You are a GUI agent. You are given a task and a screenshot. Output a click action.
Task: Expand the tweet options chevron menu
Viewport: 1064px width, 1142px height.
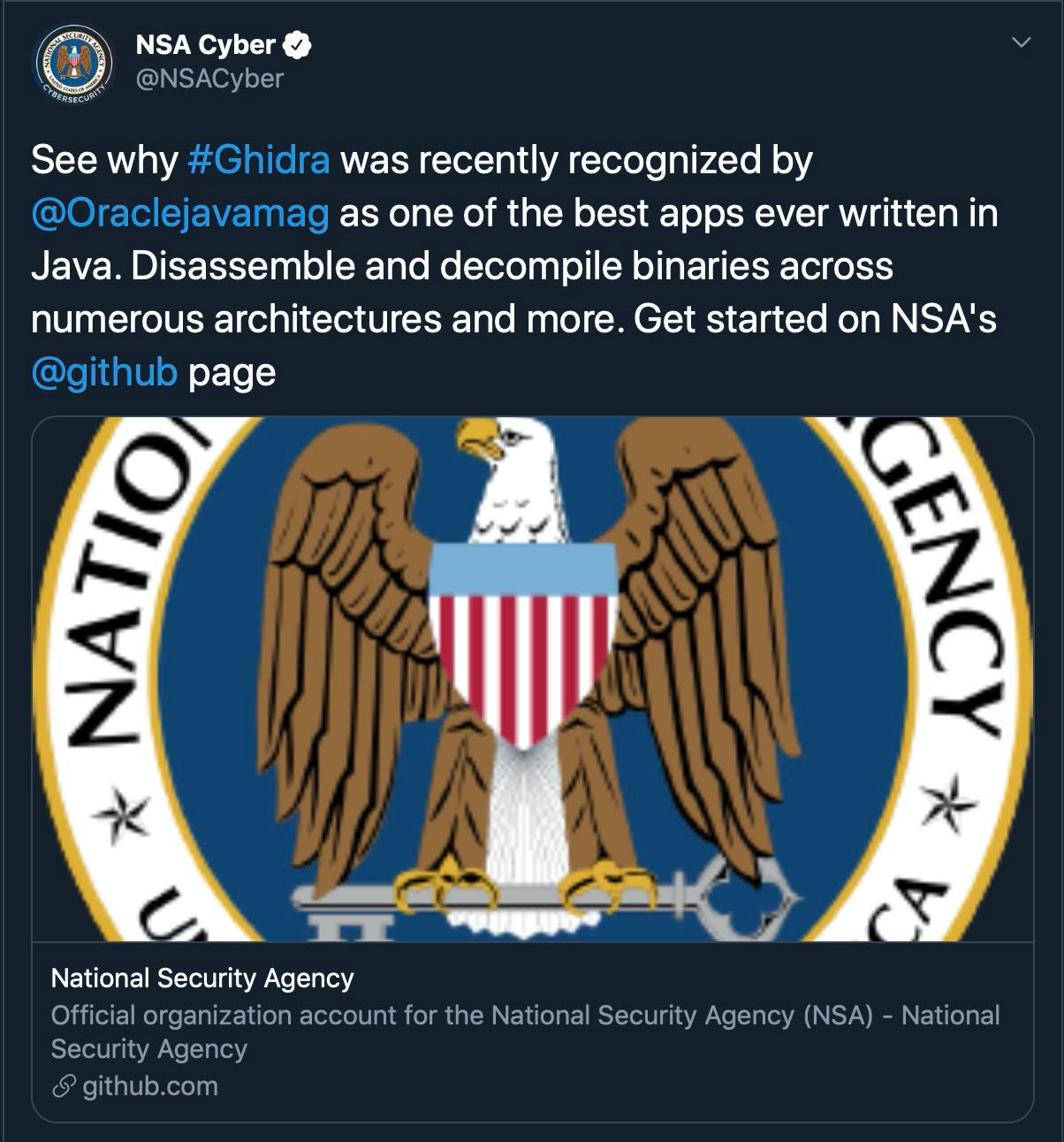pyautogui.click(x=1021, y=42)
